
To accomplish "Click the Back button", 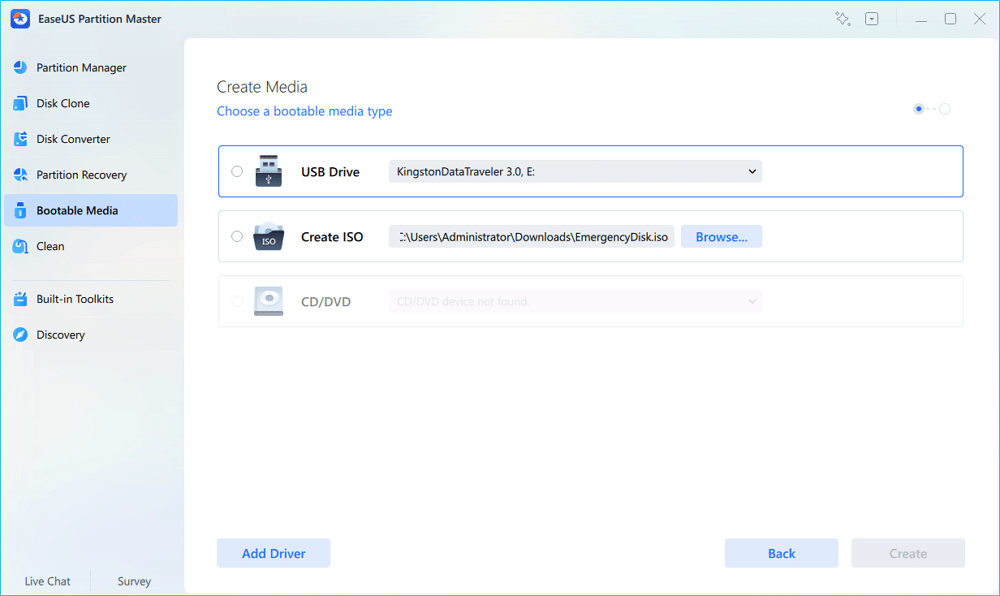I will coord(781,553).
